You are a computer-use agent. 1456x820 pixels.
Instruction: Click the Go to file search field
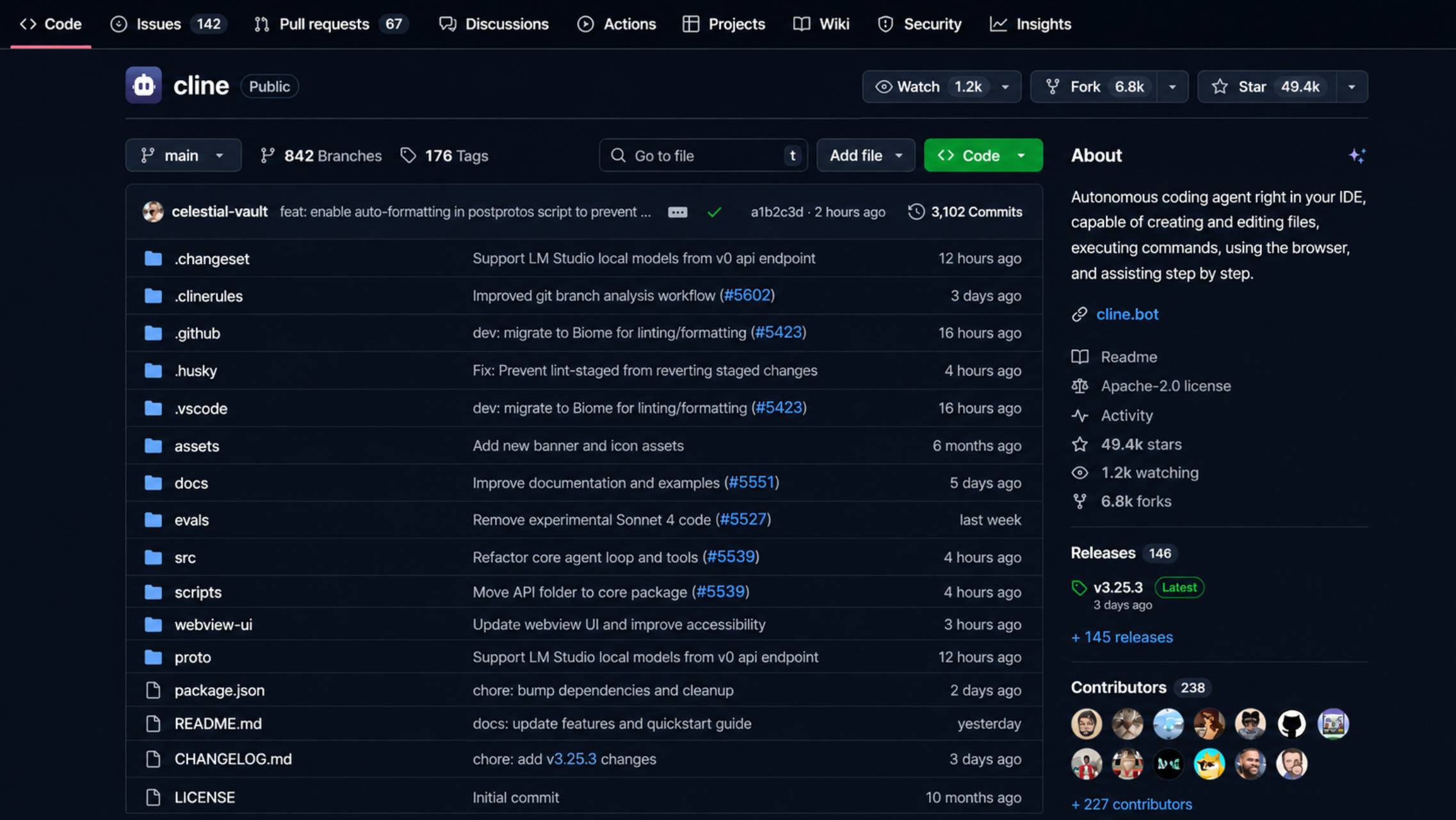pyautogui.click(x=703, y=155)
